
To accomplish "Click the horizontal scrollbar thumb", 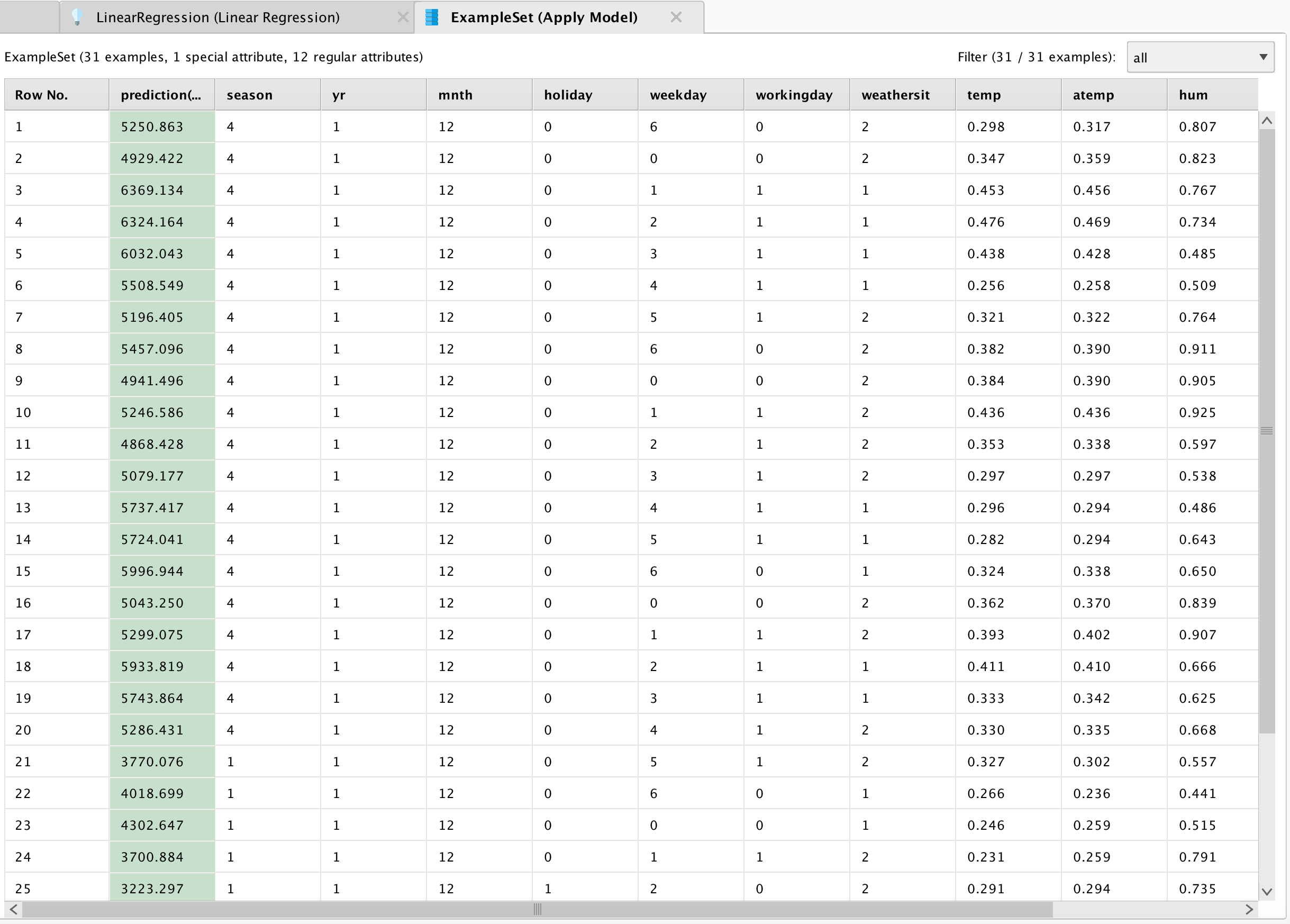I will click(538, 909).
